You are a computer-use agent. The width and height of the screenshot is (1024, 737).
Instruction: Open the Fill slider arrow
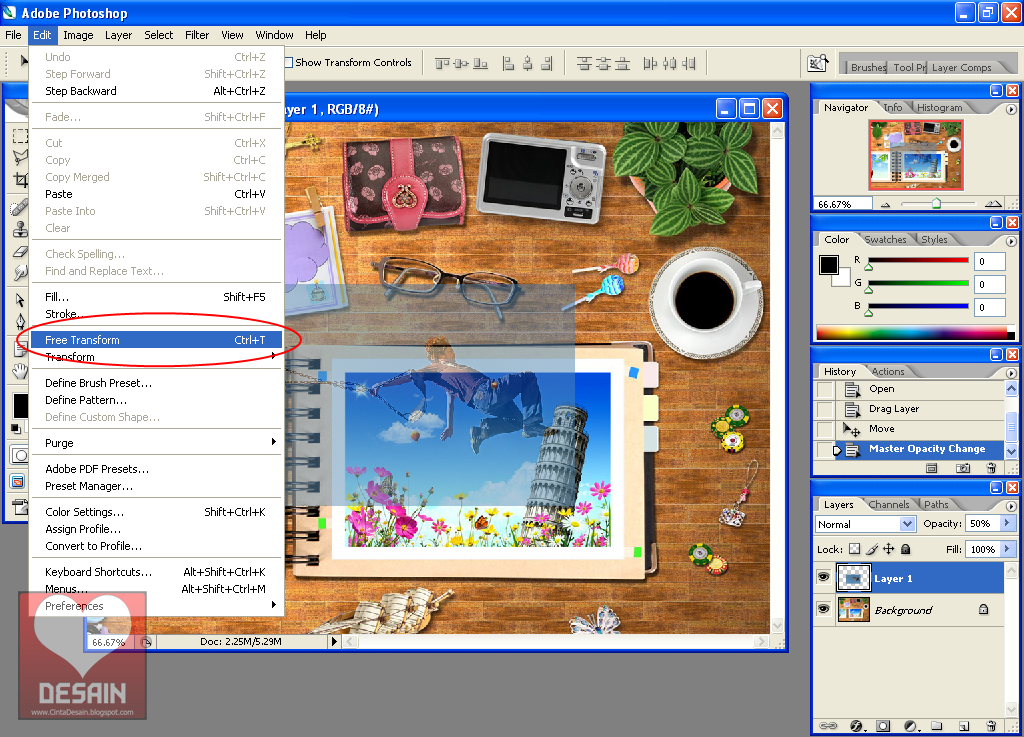click(x=1006, y=549)
